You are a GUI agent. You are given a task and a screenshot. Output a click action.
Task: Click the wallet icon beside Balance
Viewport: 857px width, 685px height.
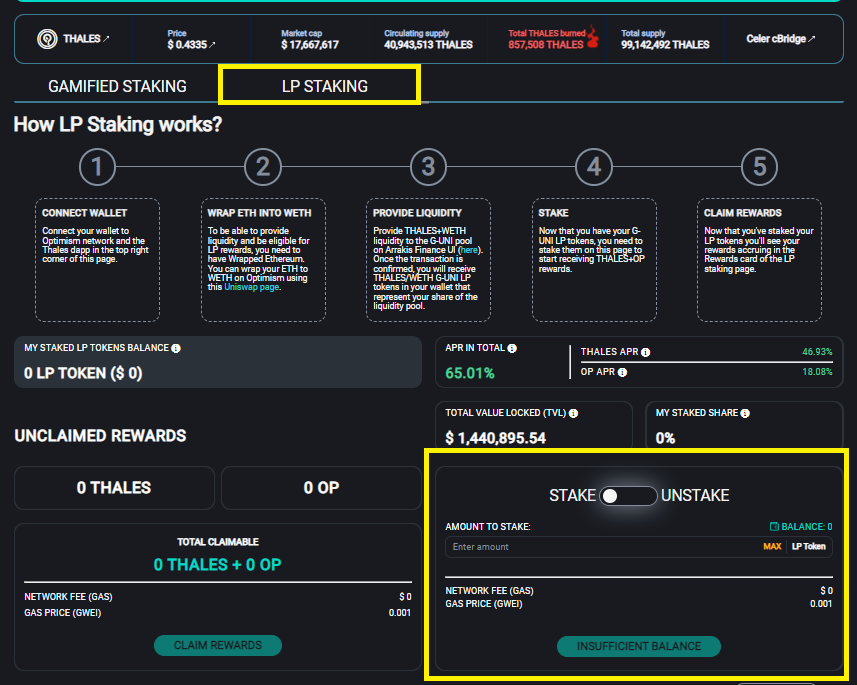pos(774,527)
